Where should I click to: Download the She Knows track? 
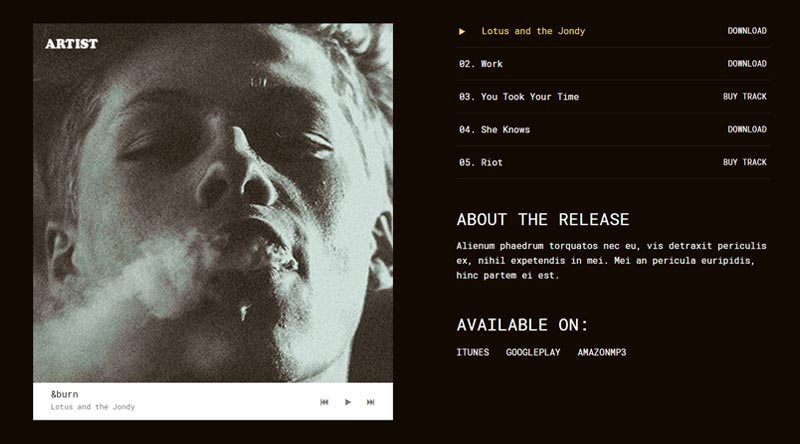[x=747, y=130]
